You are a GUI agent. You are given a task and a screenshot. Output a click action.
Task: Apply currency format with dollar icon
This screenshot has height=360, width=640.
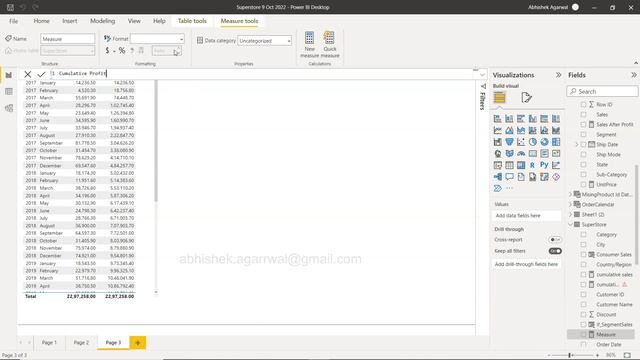pos(107,51)
